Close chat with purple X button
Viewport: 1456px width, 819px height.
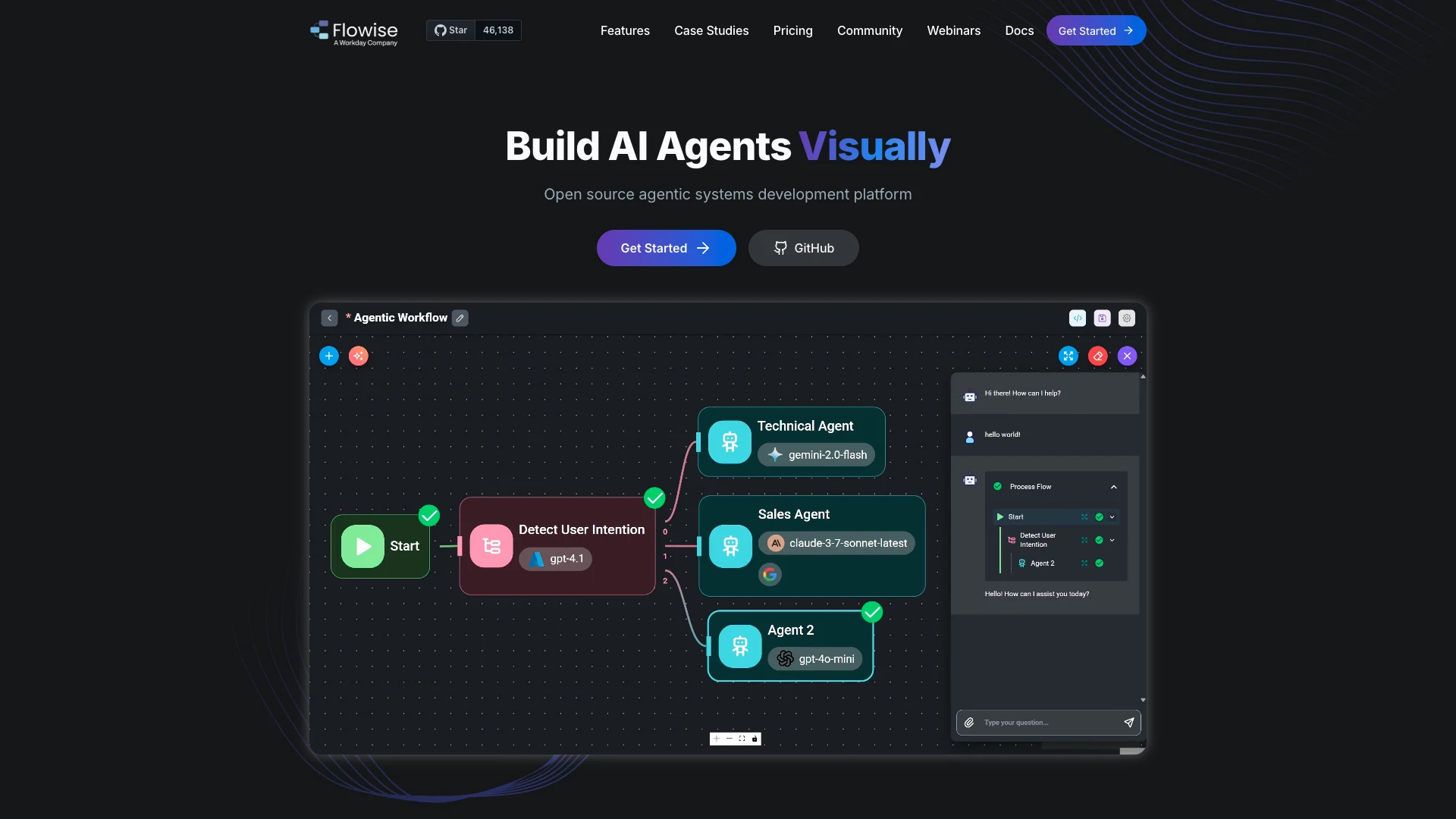coord(1127,356)
